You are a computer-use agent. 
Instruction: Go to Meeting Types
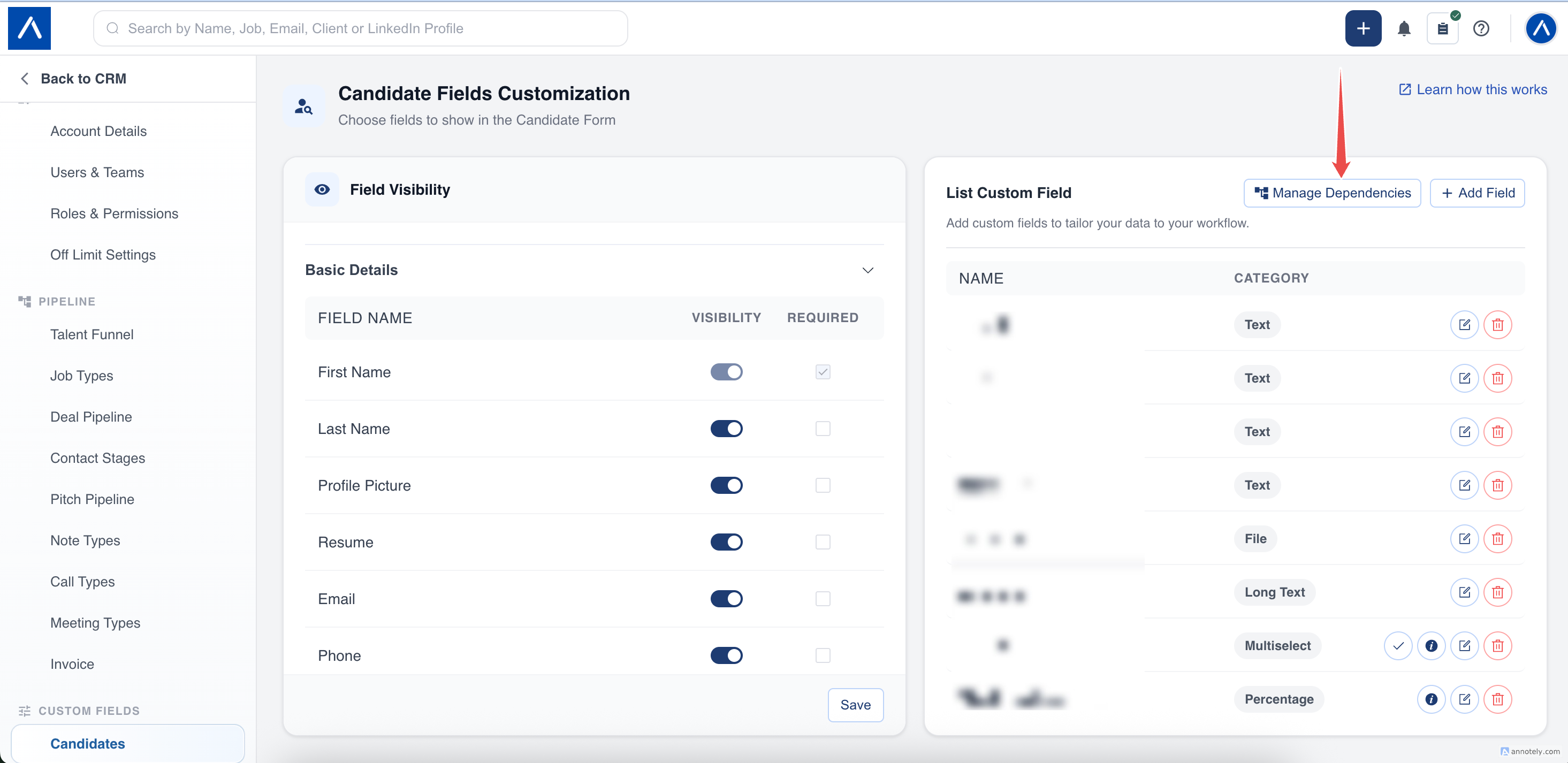point(96,622)
